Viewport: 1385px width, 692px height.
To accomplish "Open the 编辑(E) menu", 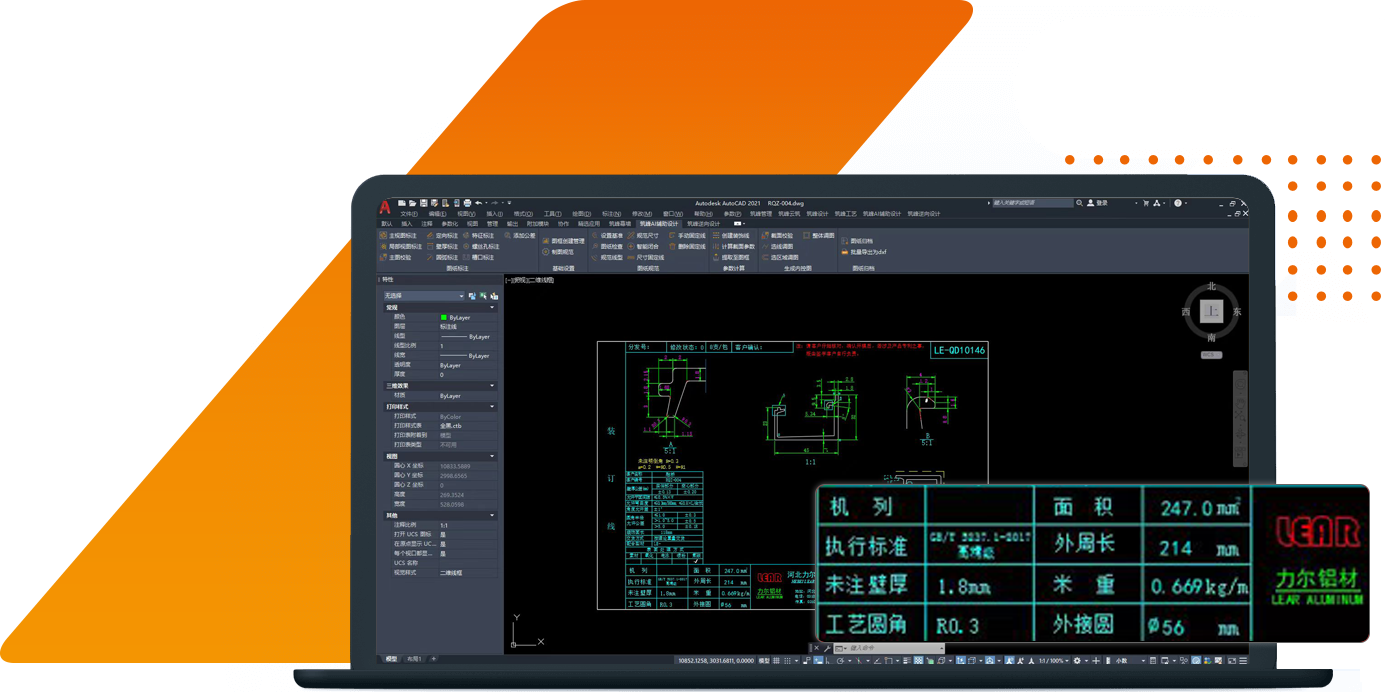I will pyautogui.click(x=438, y=214).
